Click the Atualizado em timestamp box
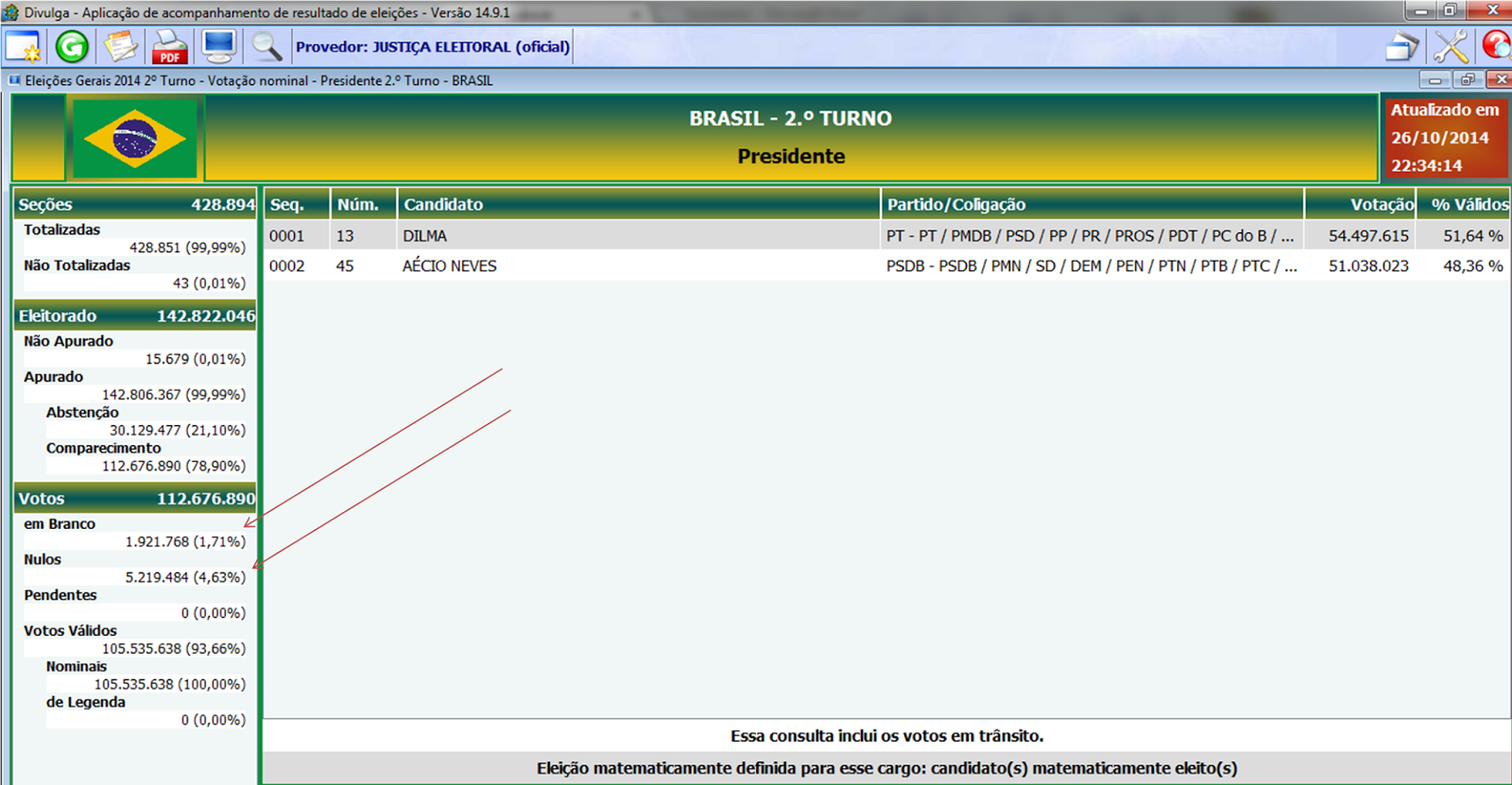The width and height of the screenshot is (1512, 785). [1445, 138]
